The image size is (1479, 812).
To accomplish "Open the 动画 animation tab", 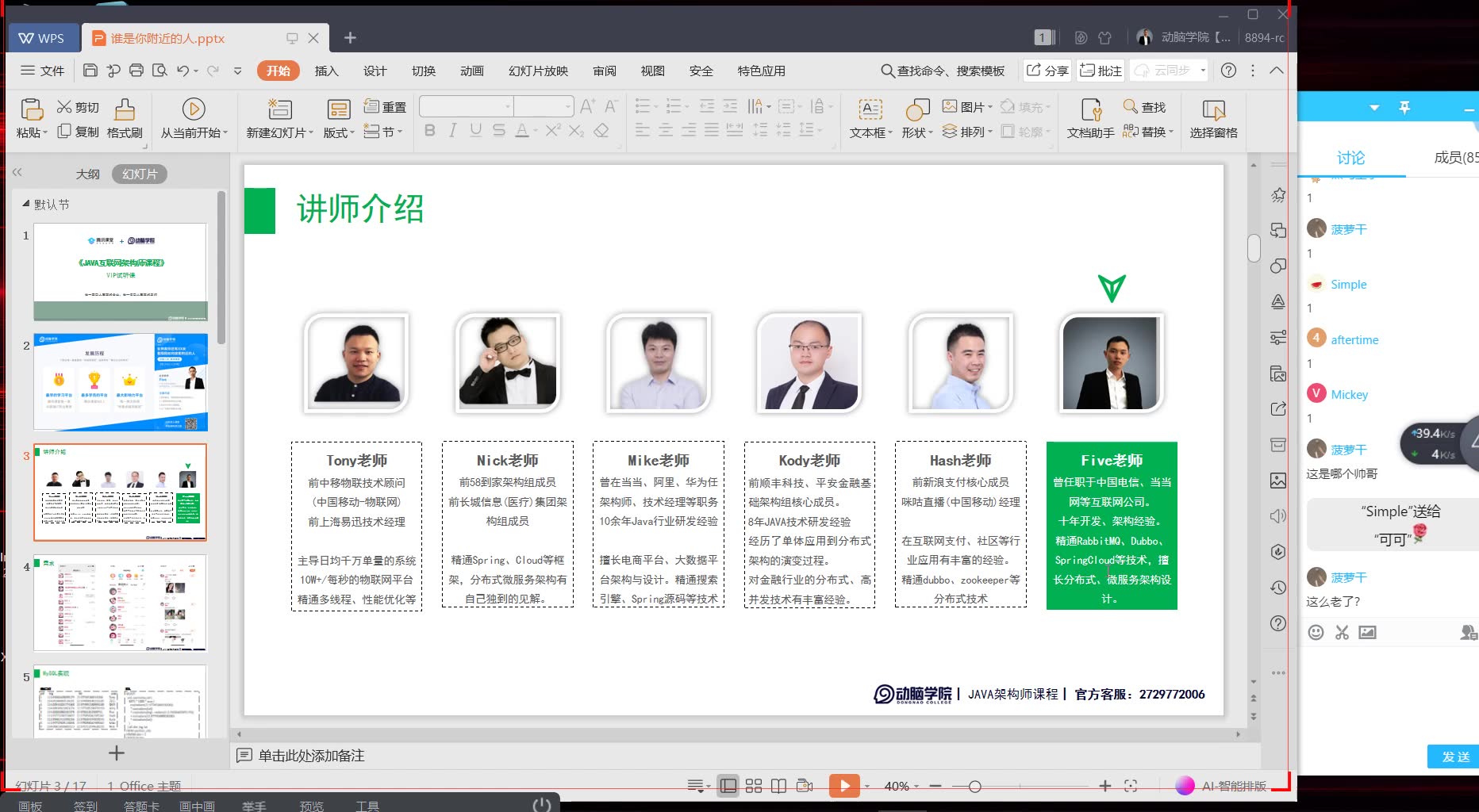I will pos(471,71).
